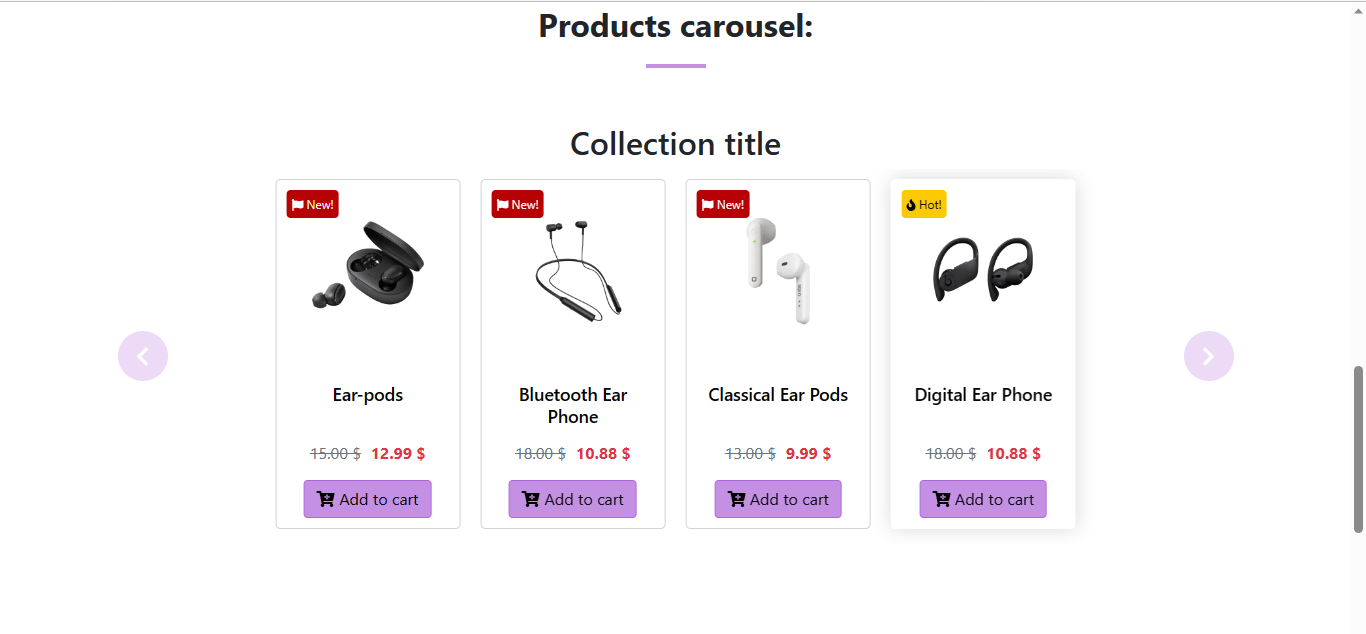
Task: Open the Bluetooth Ear Phone title link
Action: 573,406
